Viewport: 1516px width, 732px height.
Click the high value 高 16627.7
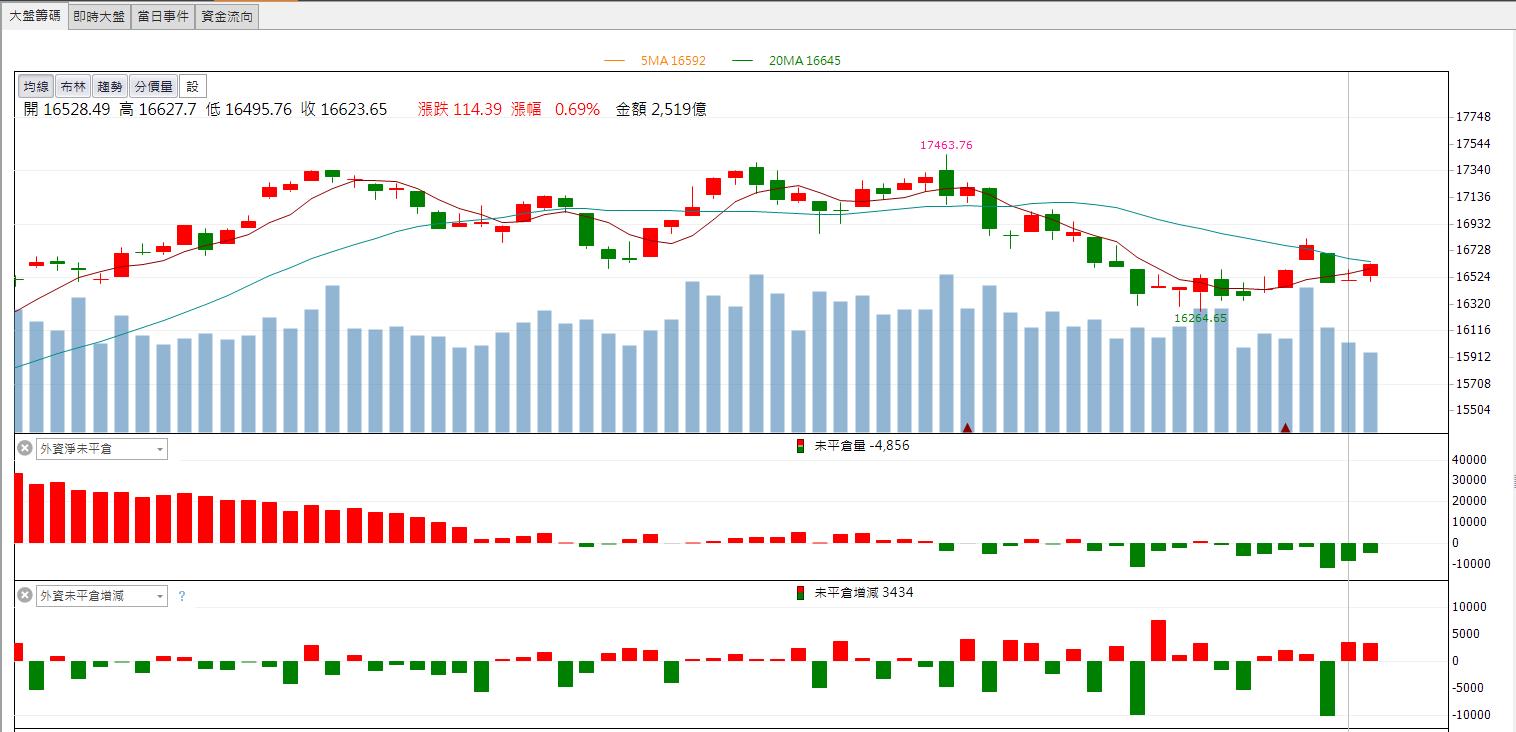[158, 110]
